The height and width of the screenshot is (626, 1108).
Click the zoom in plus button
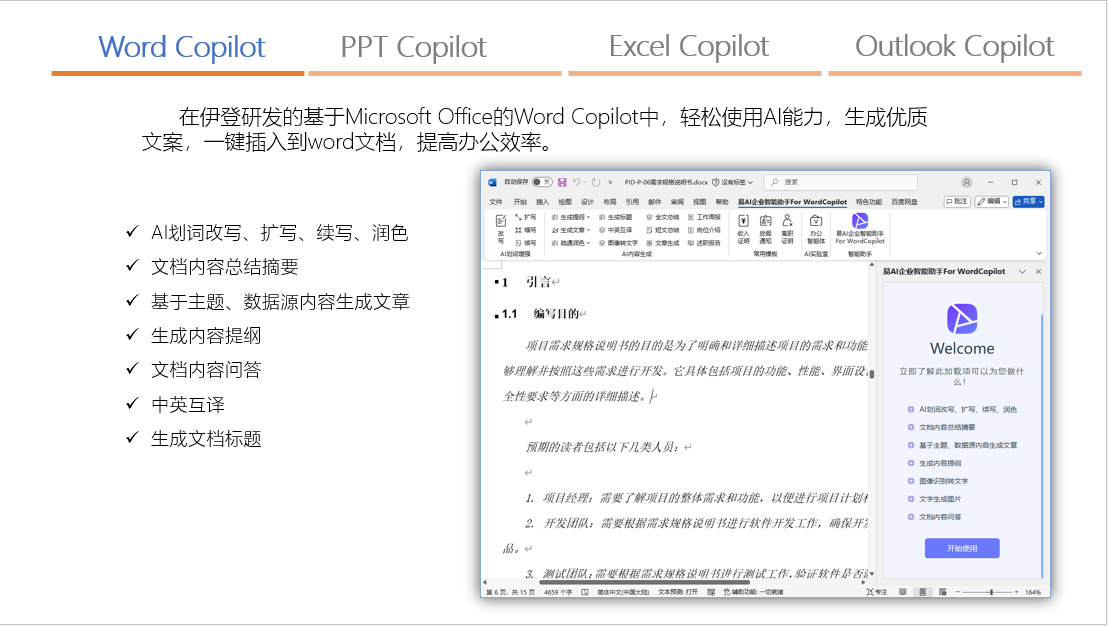(1016, 592)
